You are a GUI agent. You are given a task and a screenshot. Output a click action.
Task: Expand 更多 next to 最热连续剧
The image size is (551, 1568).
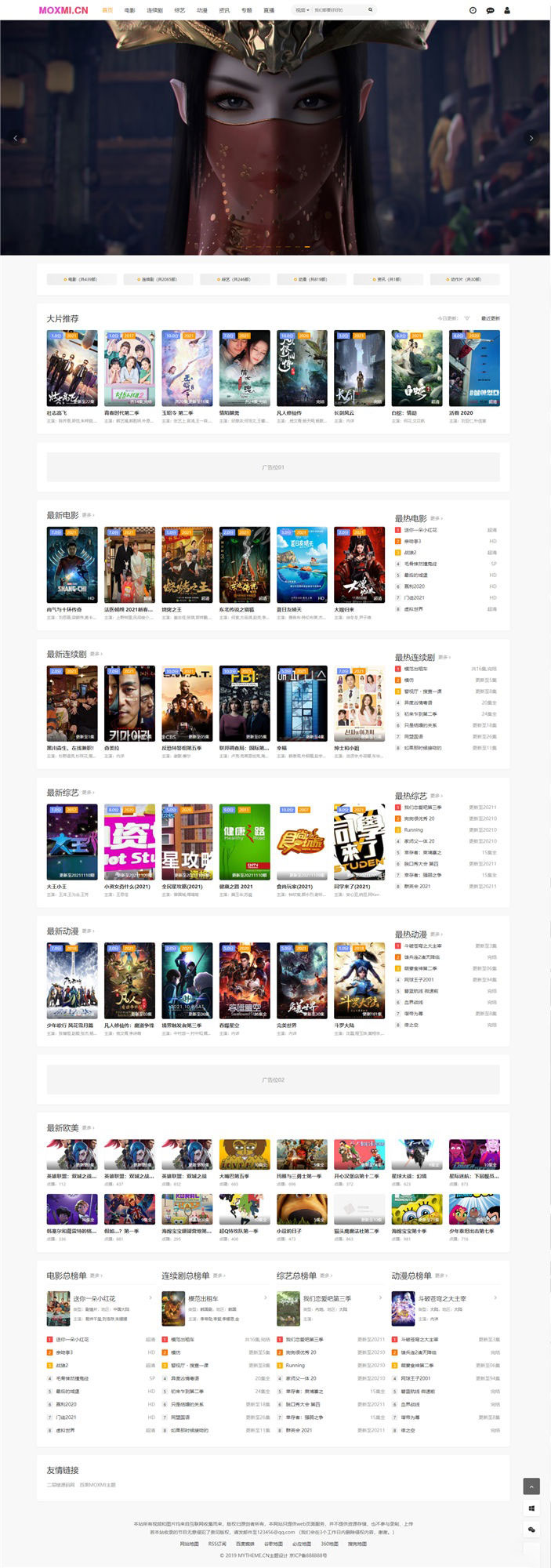coord(444,657)
